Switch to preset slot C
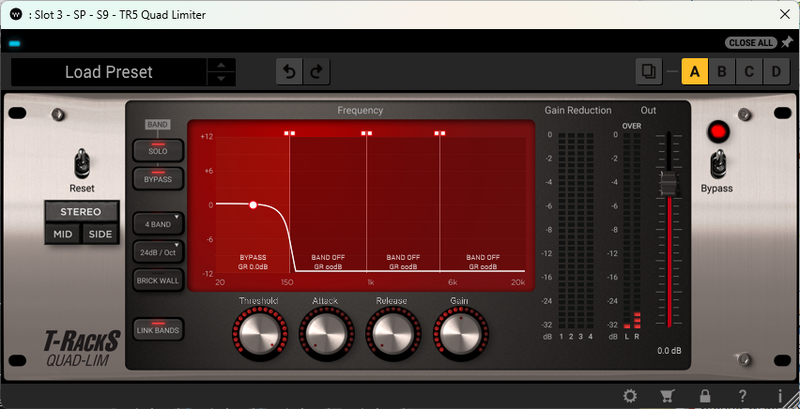 [749, 71]
